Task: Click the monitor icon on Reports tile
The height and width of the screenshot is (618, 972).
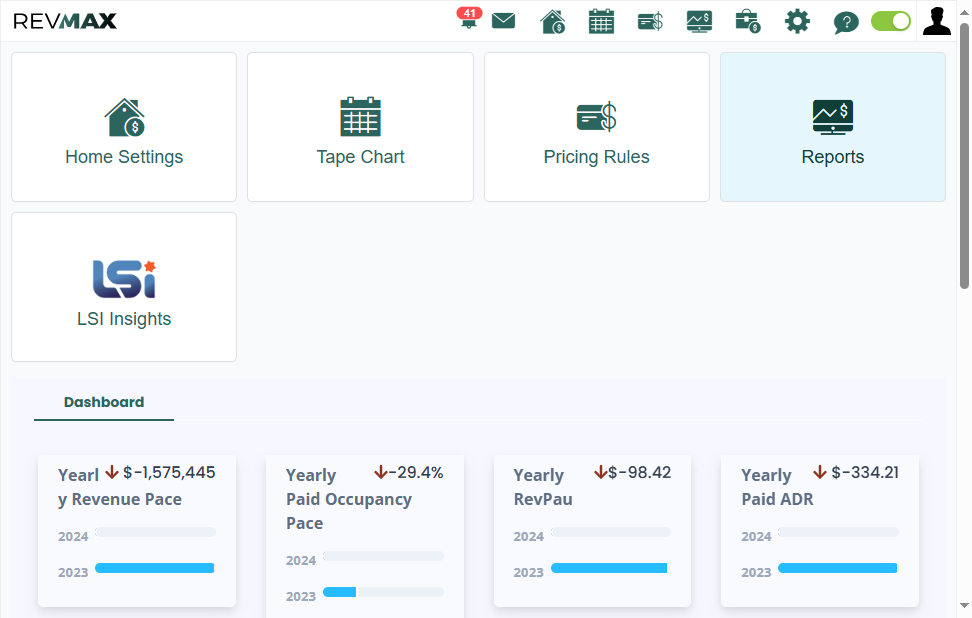Action: (833, 117)
